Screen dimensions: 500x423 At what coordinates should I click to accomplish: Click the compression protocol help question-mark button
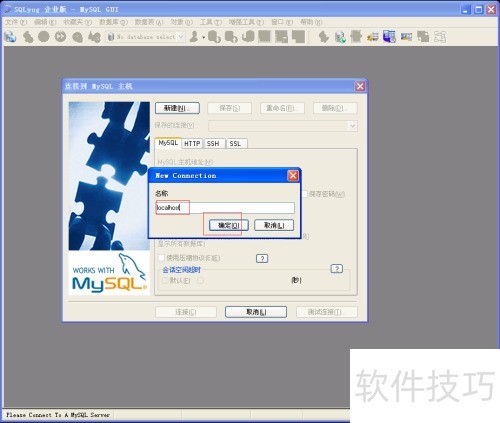point(262,258)
